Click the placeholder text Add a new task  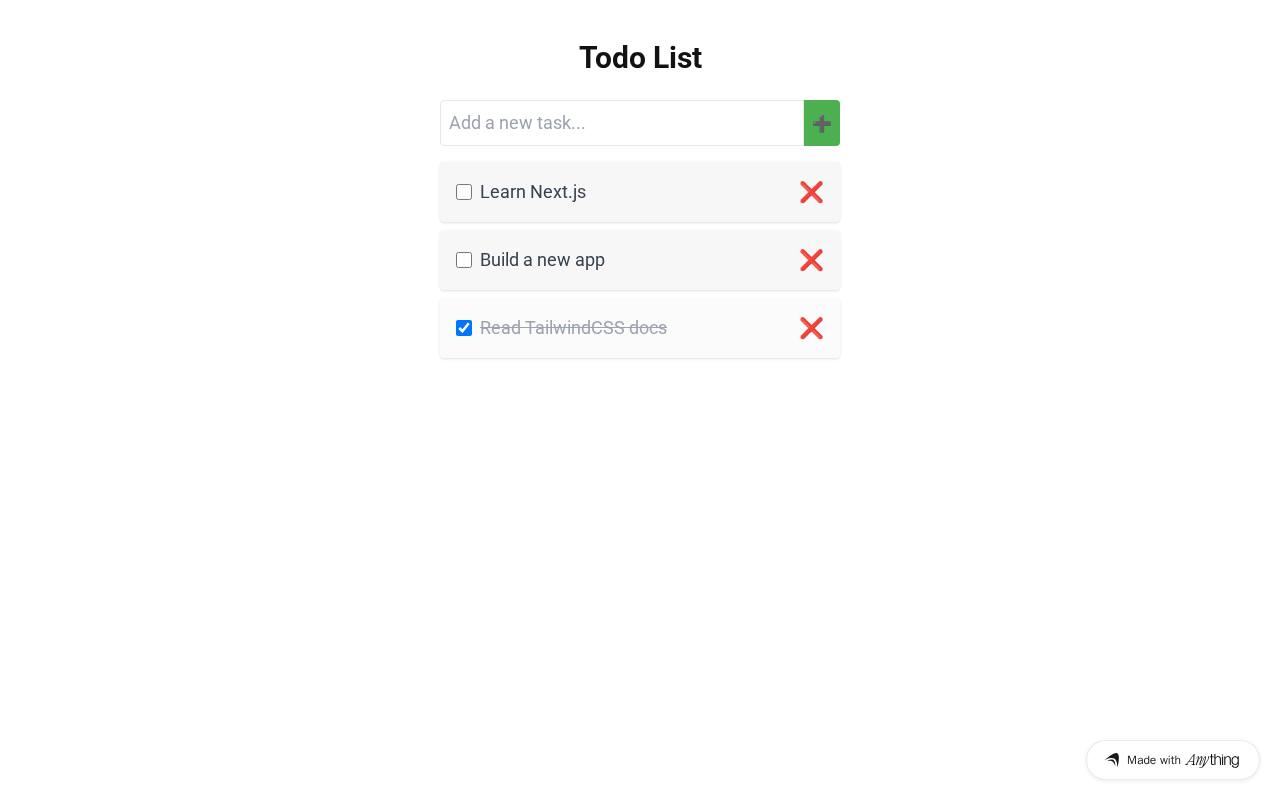[x=517, y=123]
